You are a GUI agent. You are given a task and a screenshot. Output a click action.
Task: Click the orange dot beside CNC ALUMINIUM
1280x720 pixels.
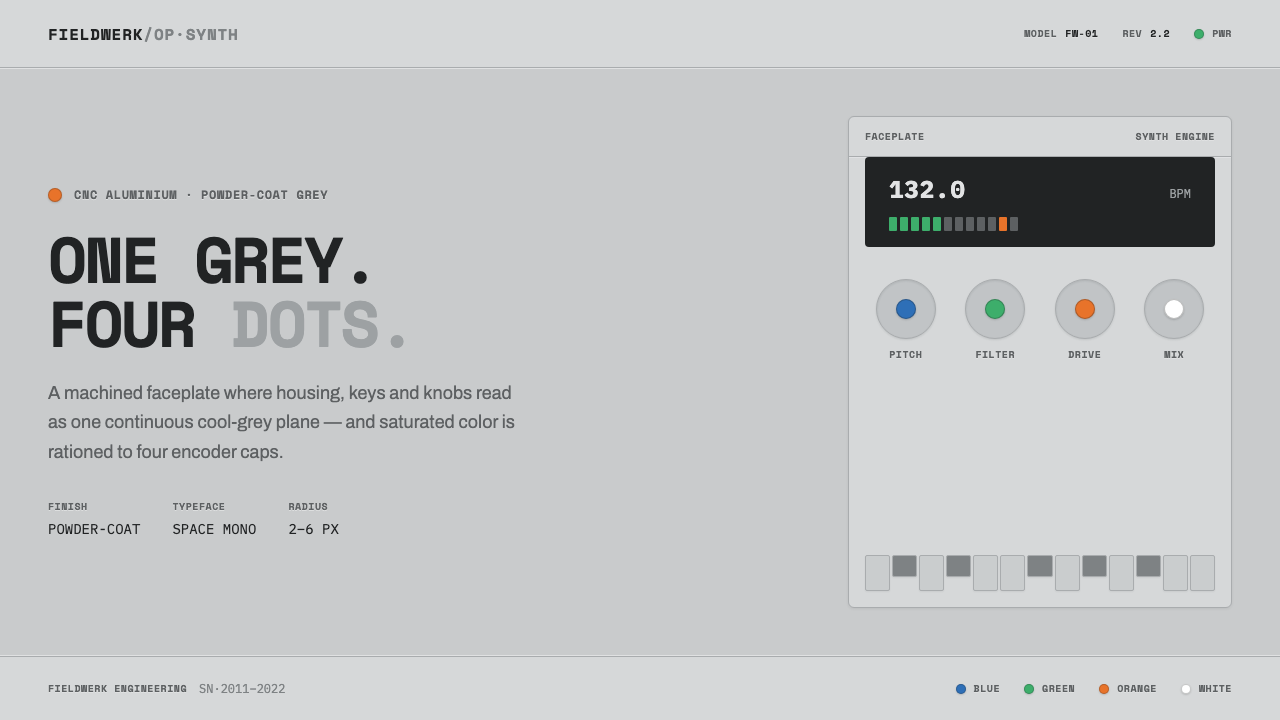click(x=55, y=195)
